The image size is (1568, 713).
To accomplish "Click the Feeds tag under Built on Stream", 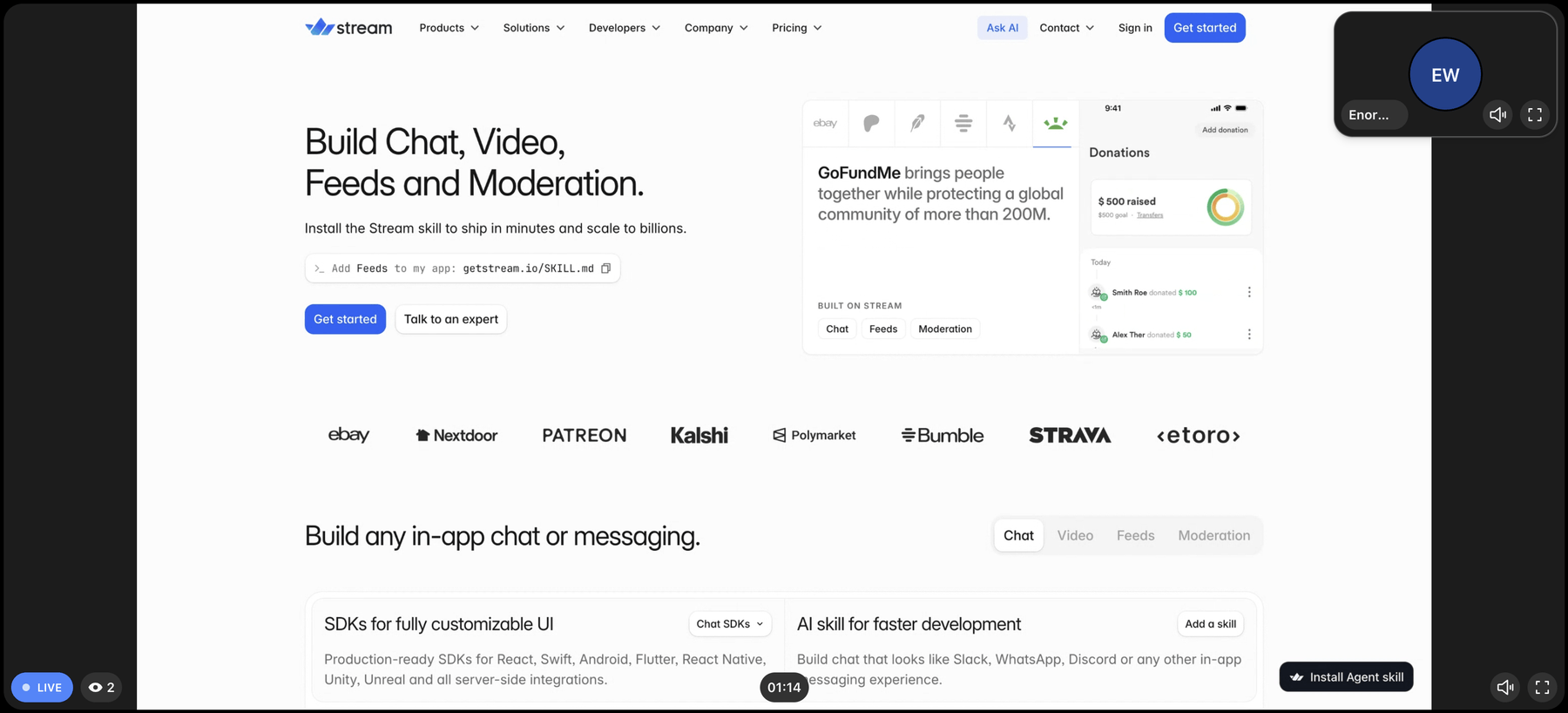I will [883, 329].
